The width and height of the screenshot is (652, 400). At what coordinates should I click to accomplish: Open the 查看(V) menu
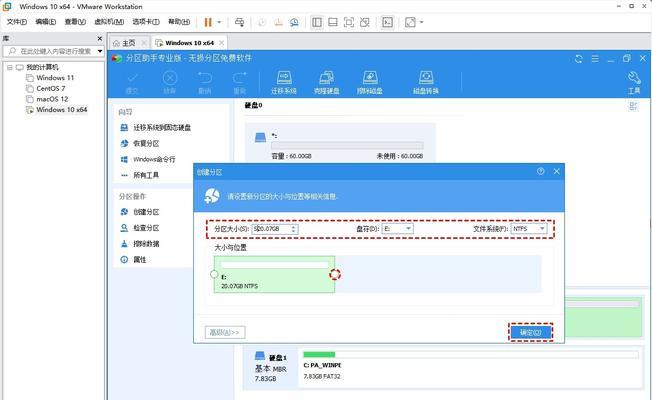[x=75, y=22]
